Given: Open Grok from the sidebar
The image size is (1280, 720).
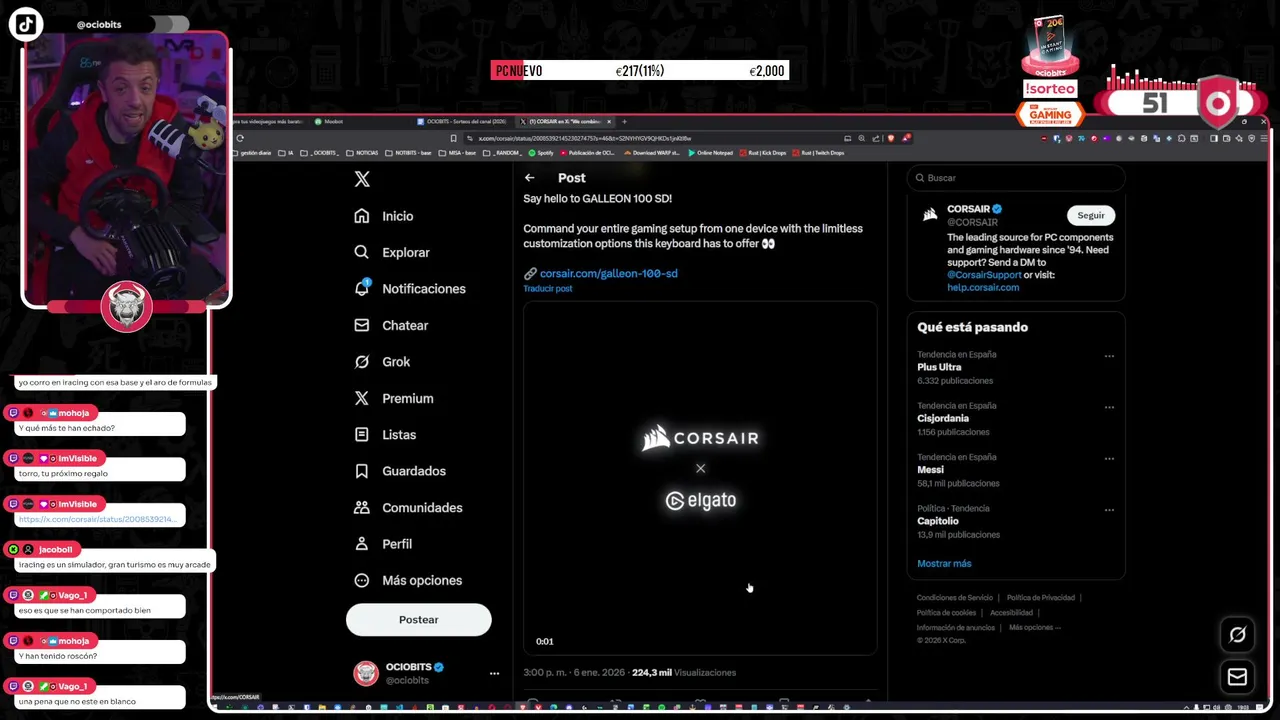Looking at the screenshot, I should (382, 361).
